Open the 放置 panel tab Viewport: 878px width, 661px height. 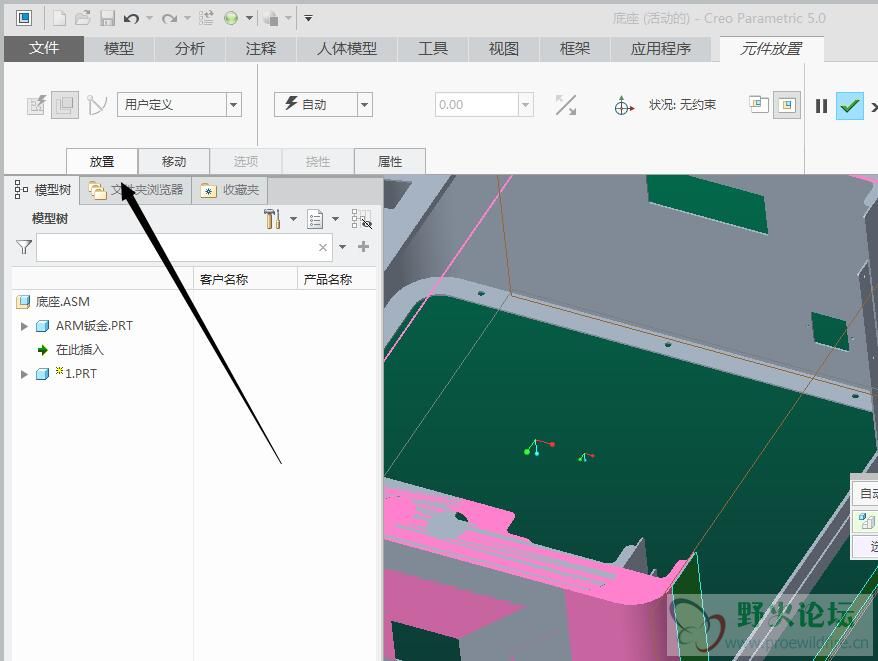tap(102, 161)
